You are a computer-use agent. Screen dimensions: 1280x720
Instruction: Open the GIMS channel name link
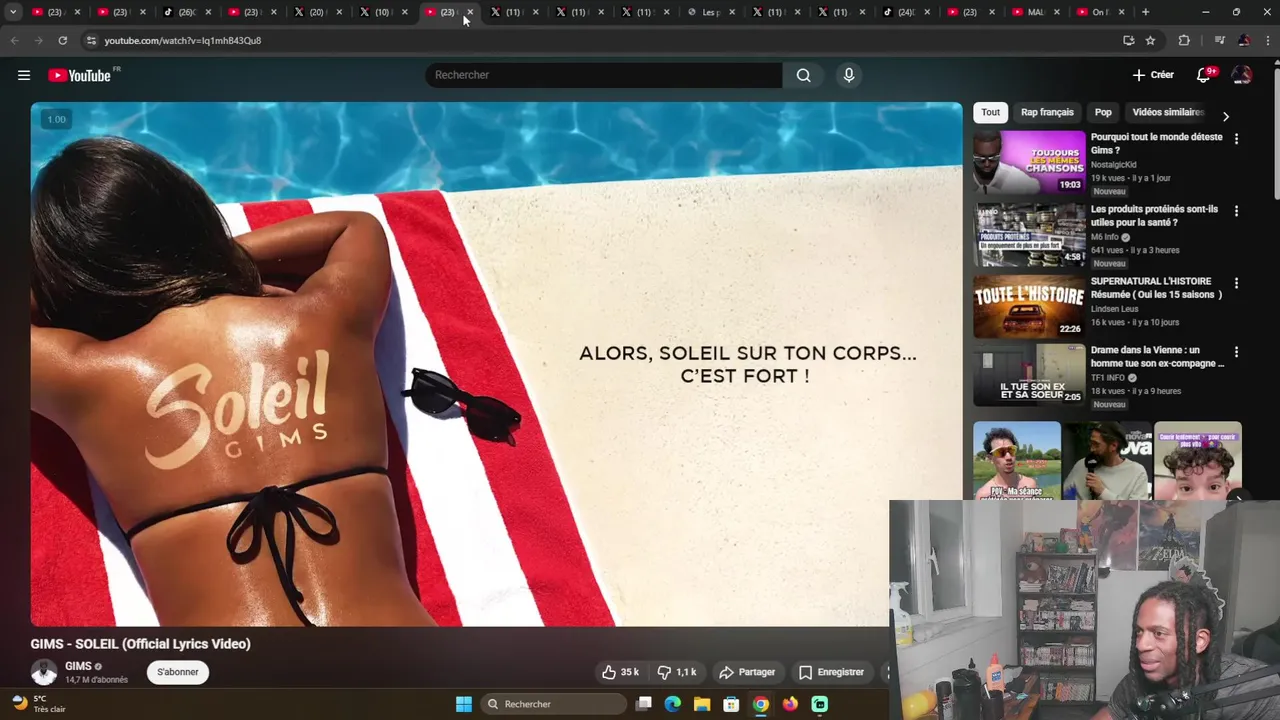(x=78, y=666)
